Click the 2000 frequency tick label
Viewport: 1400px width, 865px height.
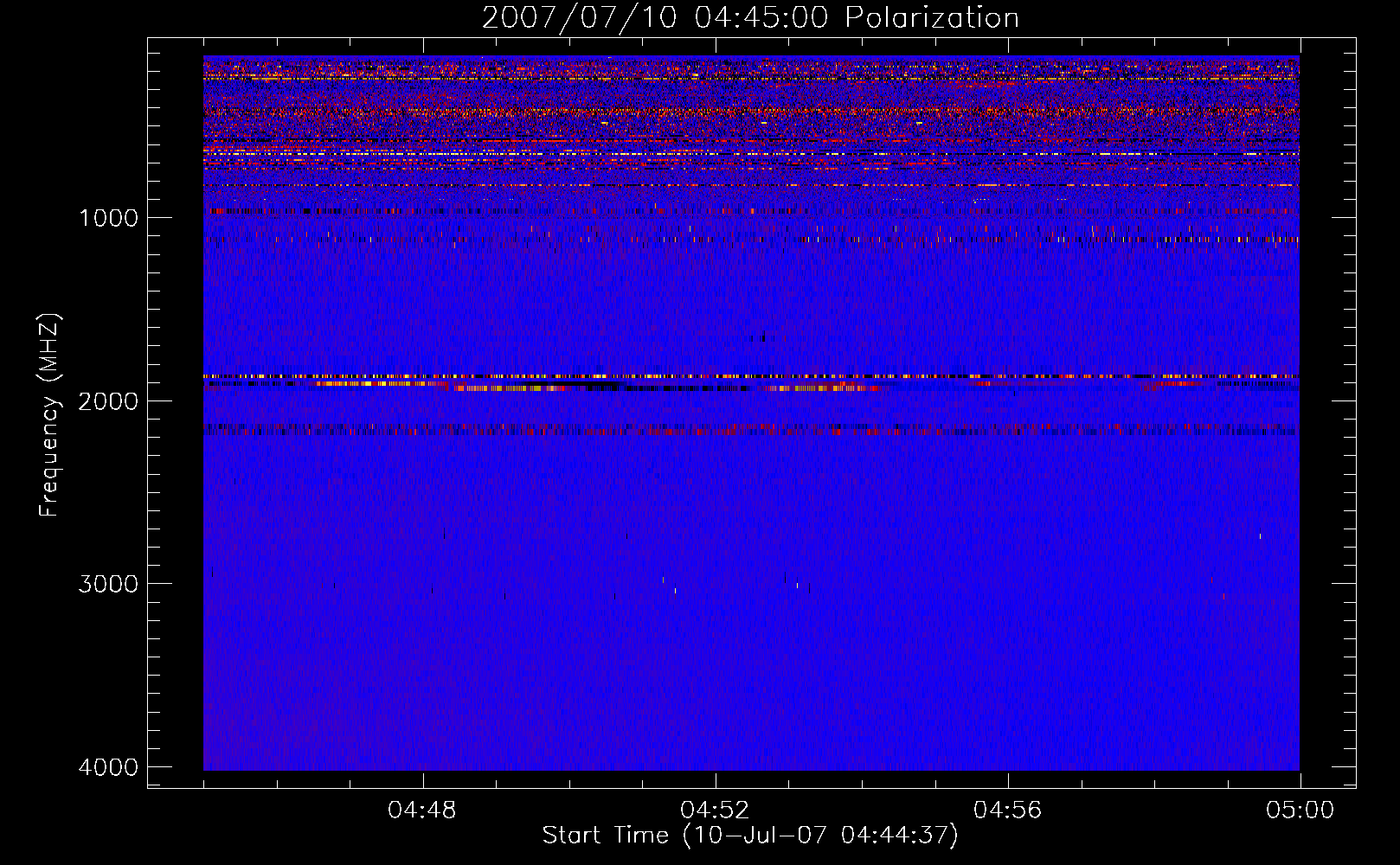pyautogui.click(x=108, y=400)
